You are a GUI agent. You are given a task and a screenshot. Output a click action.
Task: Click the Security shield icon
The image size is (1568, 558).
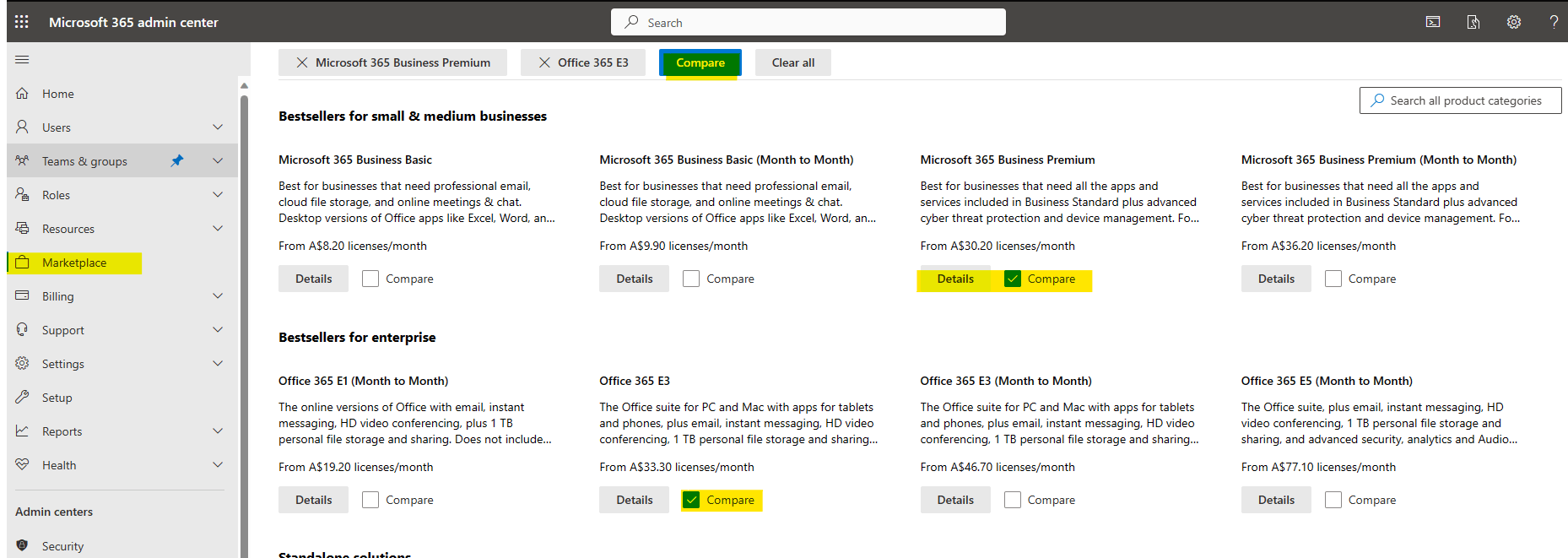[x=22, y=545]
